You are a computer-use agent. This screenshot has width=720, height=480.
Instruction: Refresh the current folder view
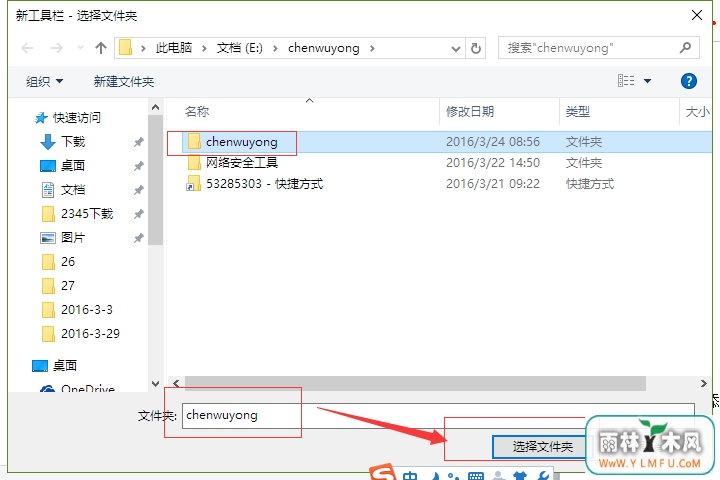tap(476, 48)
